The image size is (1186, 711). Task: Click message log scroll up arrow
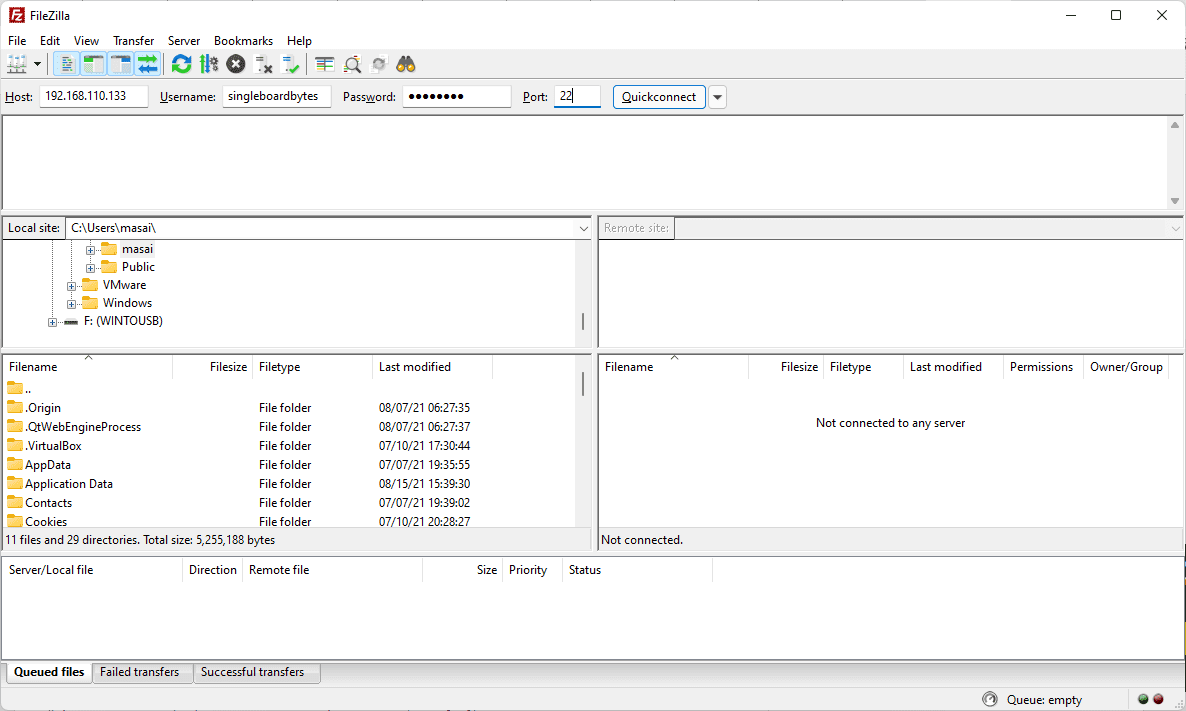[x=1175, y=125]
